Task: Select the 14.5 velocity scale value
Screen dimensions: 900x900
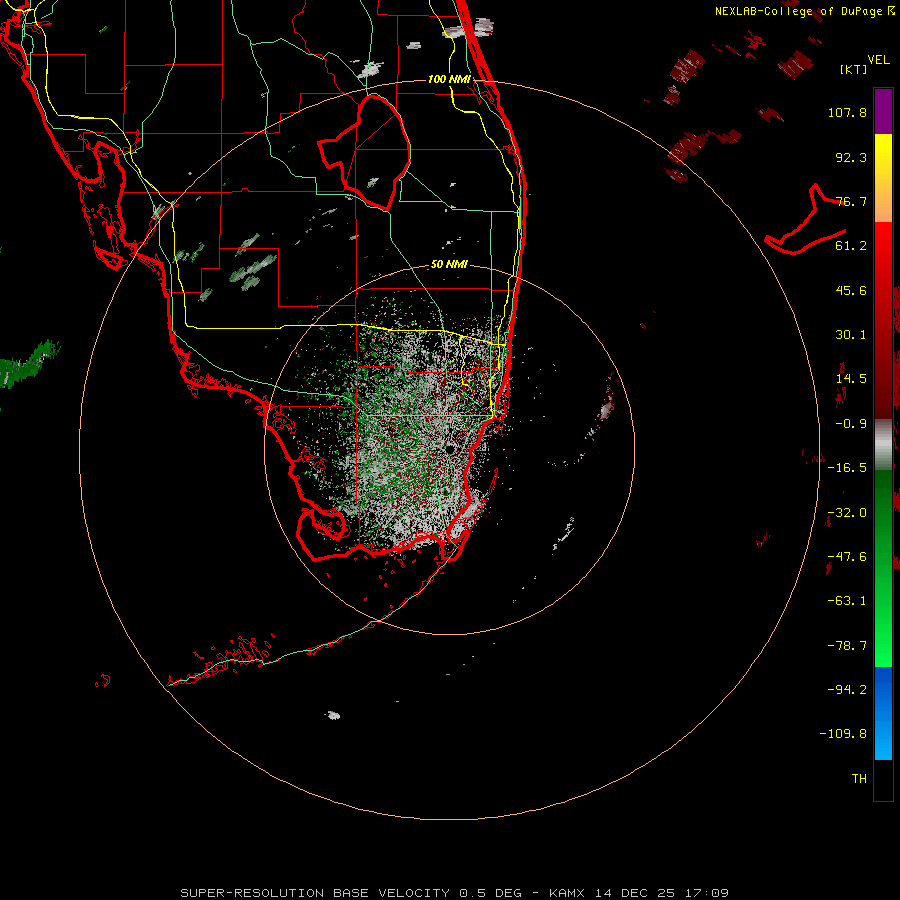Action: tap(851, 379)
